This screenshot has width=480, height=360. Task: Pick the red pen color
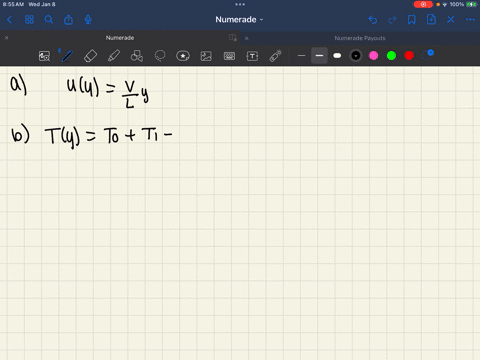(x=409, y=56)
